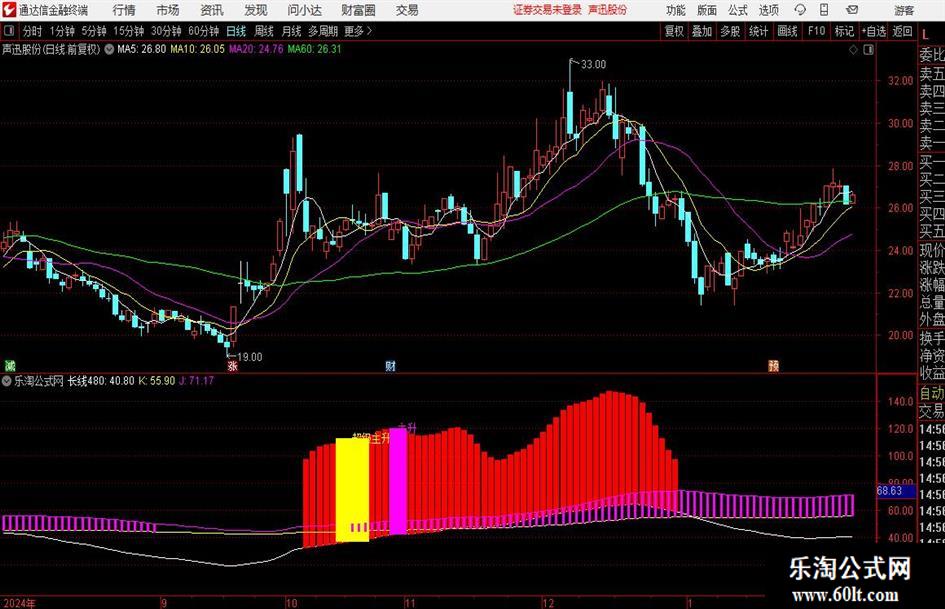This screenshot has width=945, height=609.
Task: Open the 行情 menu
Action: coord(124,10)
